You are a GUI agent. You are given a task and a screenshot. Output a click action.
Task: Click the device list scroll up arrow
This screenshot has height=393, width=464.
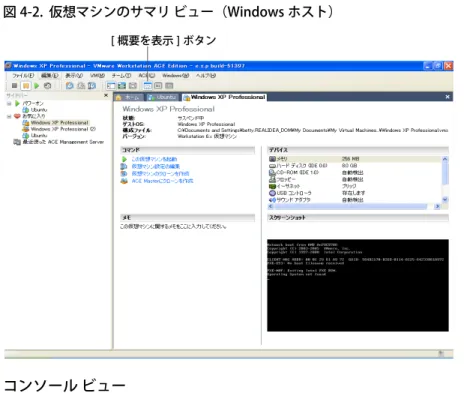[445, 159]
